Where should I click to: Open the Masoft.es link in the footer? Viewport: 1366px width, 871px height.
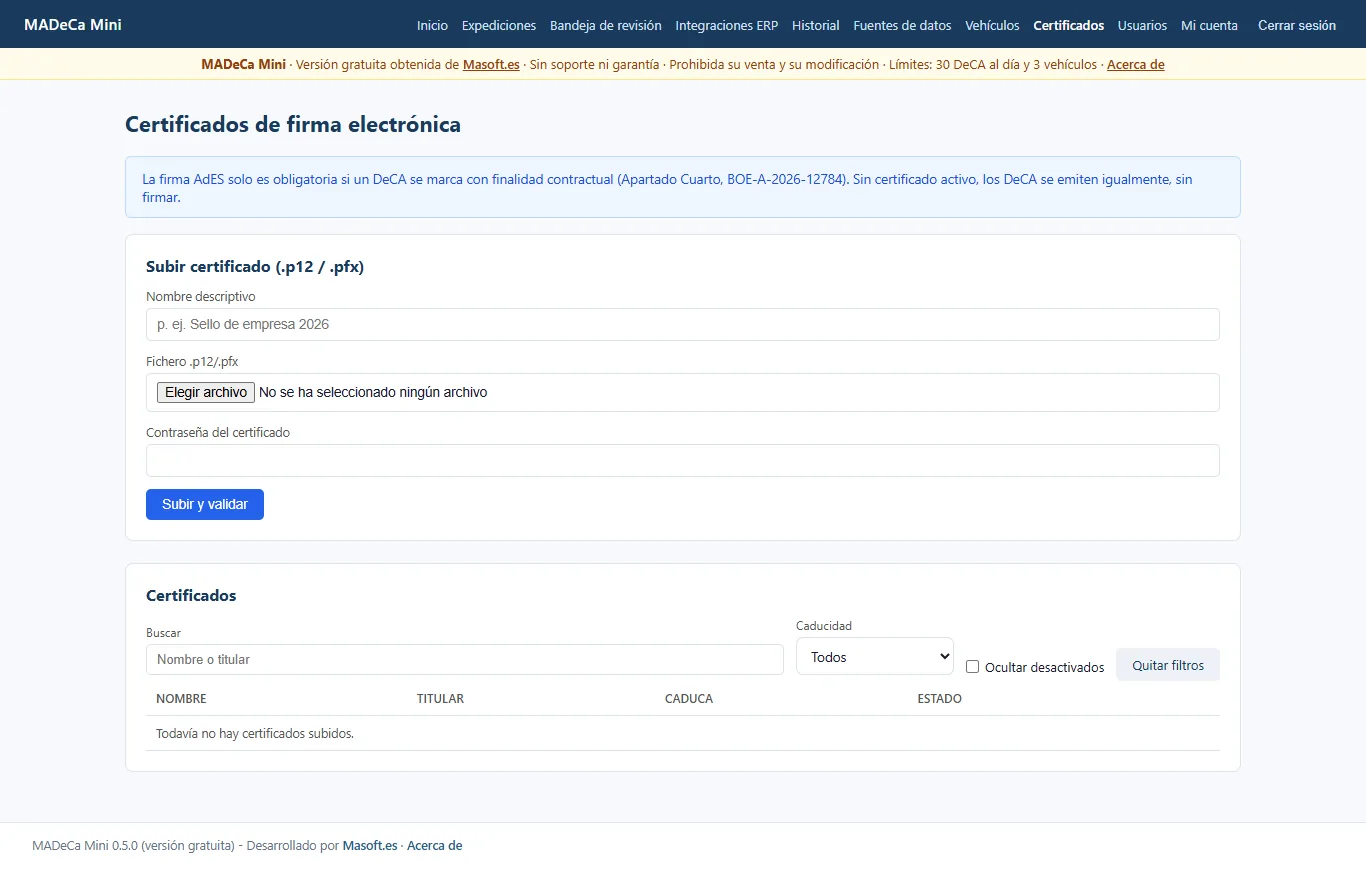[370, 845]
